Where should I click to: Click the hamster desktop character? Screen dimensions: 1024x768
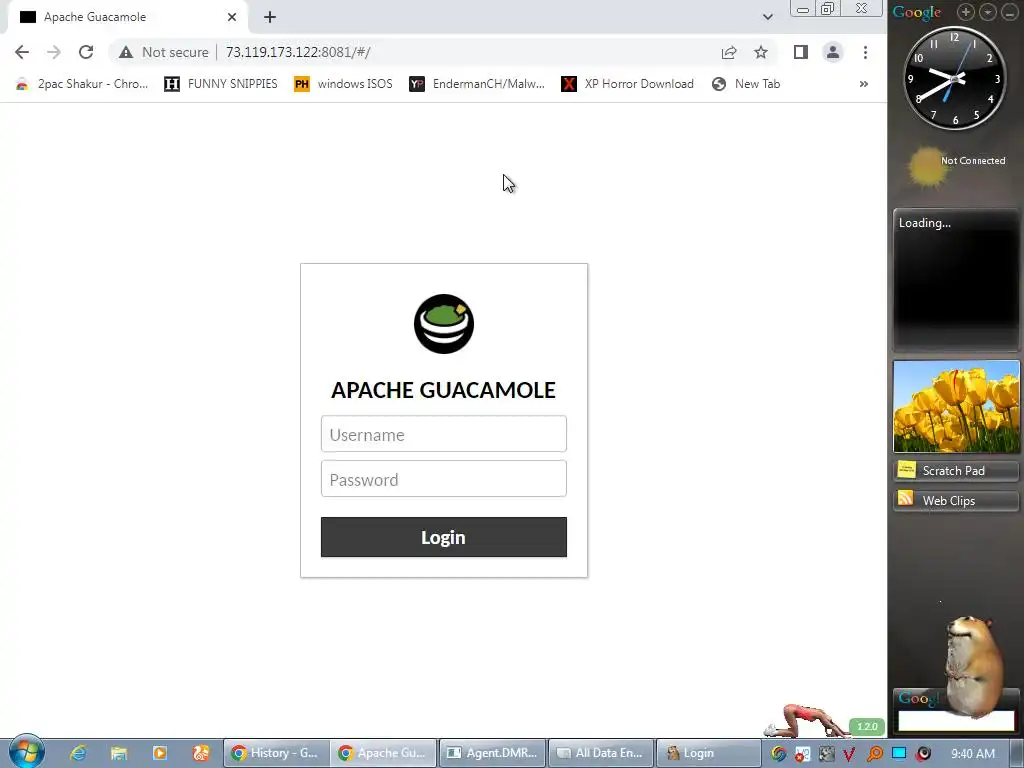pyautogui.click(x=973, y=666)
